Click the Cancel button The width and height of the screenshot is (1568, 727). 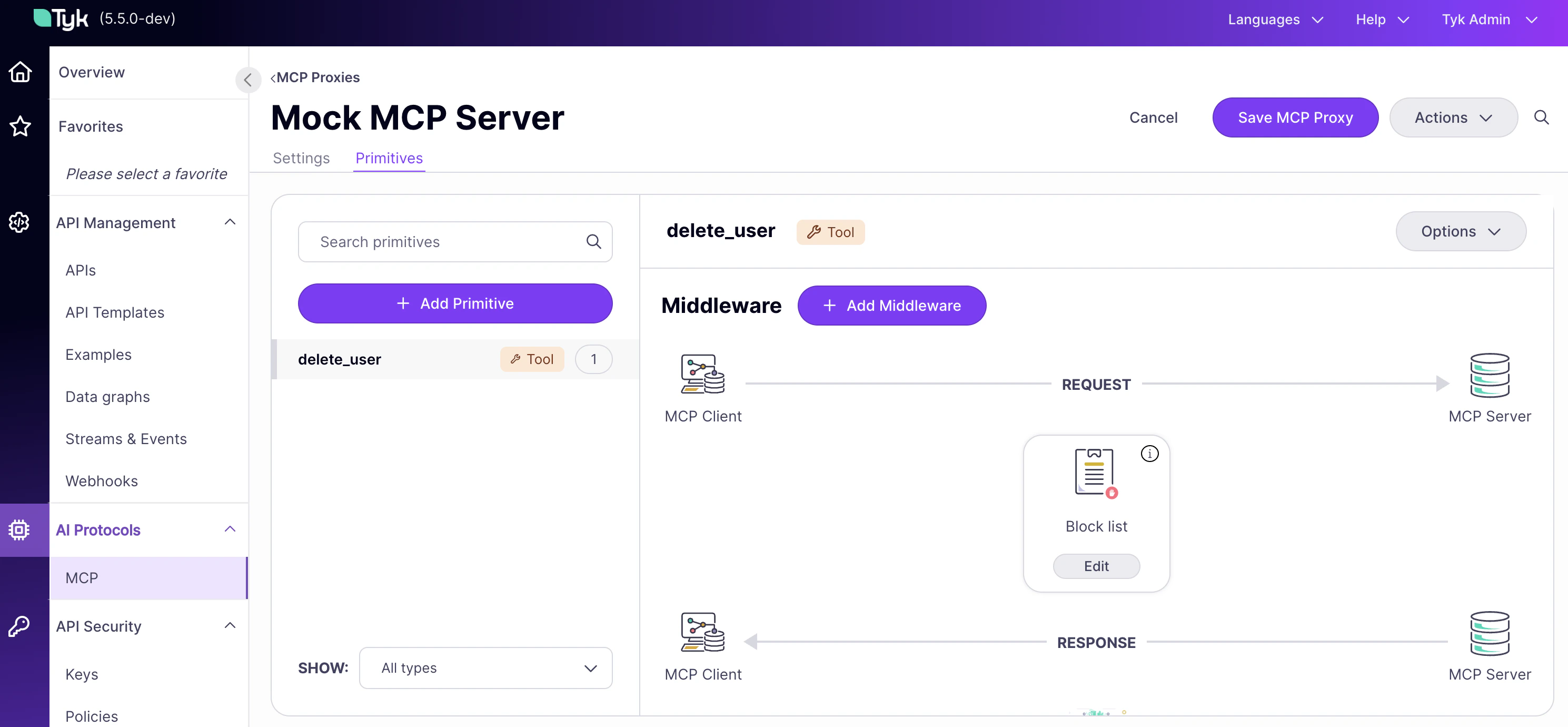click(x=1153, y=117)
